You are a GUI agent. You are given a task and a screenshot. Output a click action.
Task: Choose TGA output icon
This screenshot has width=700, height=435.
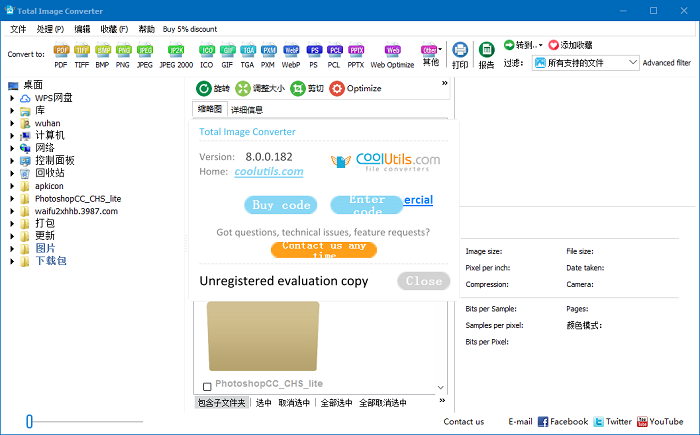pyautogui.click(x=247, y=50)
